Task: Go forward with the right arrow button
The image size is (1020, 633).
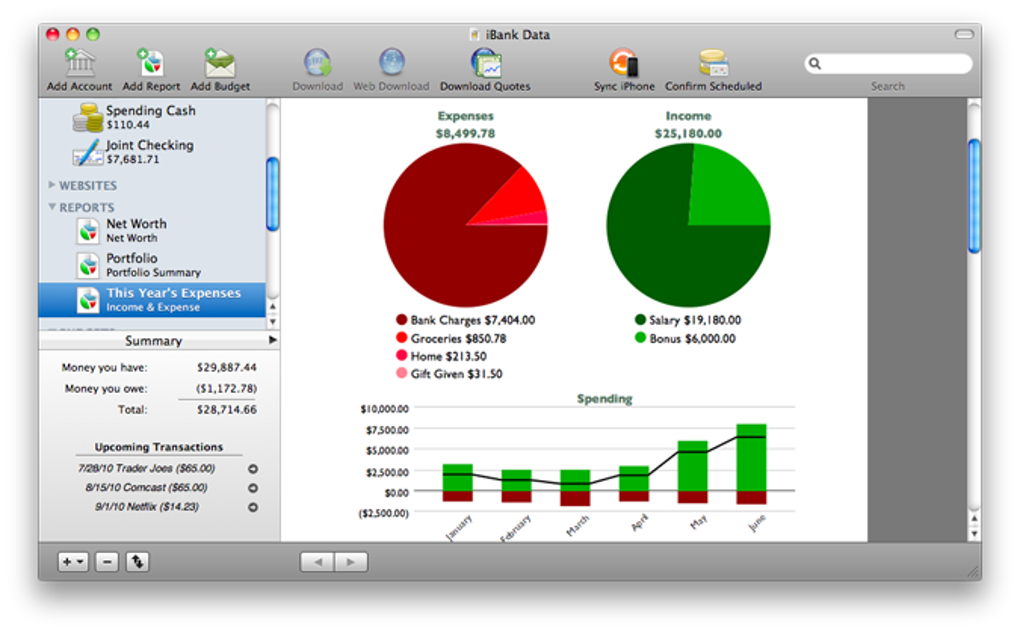Action: click(x=351, y=561)
